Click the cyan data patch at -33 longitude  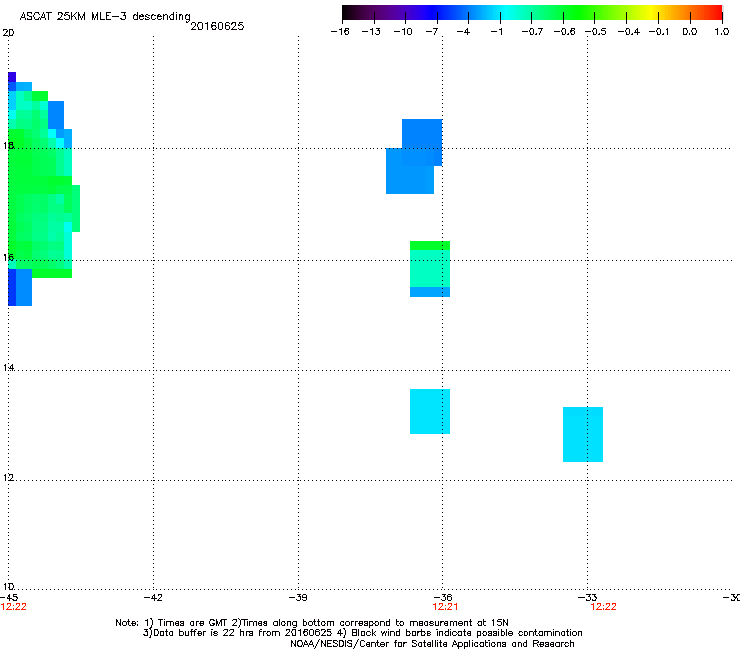tap(583, 434)
